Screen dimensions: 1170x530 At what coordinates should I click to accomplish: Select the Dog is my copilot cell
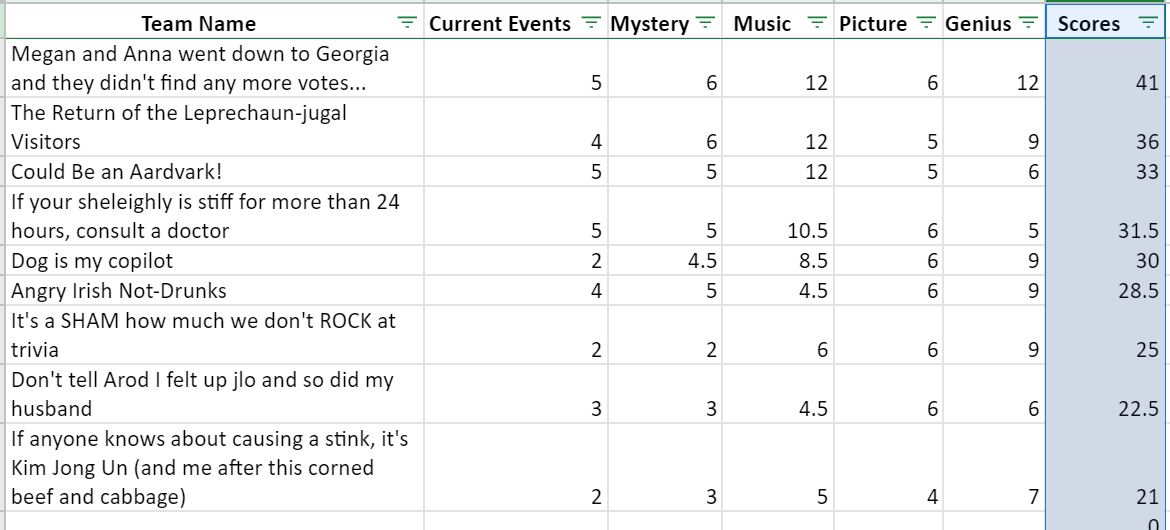214,261
